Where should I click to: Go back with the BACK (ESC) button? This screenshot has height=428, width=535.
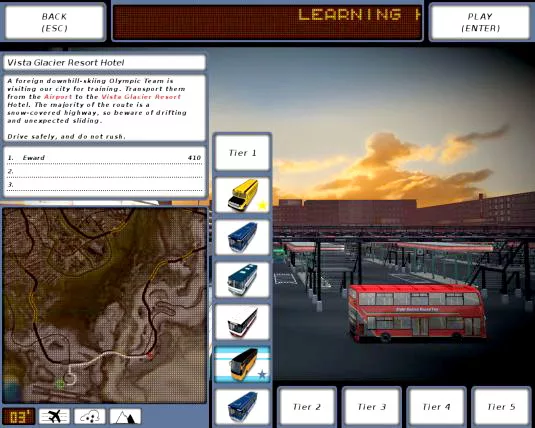click(55, 22)
